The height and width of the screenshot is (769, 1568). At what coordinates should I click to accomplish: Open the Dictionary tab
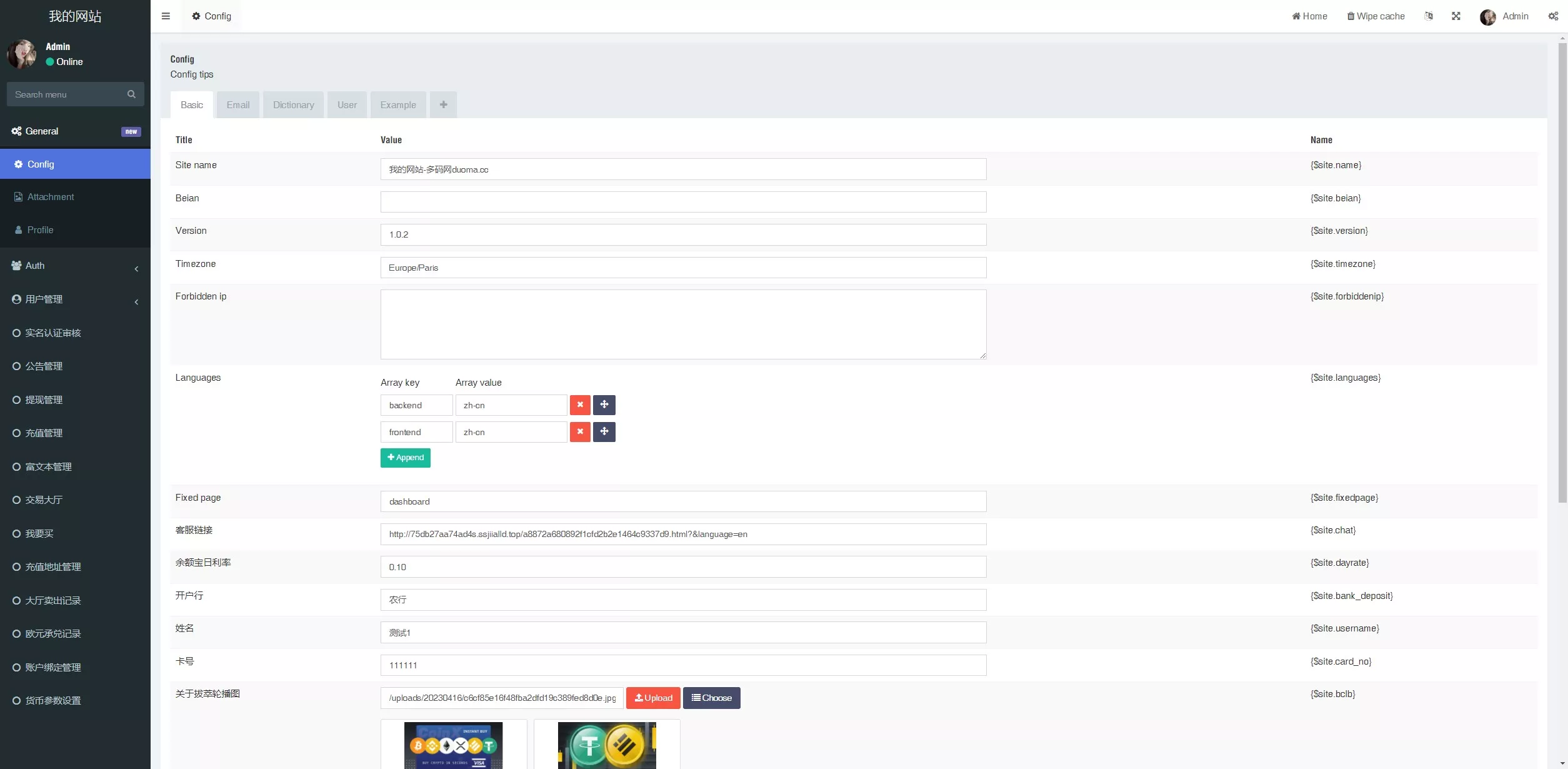click(x=293, y=104)
